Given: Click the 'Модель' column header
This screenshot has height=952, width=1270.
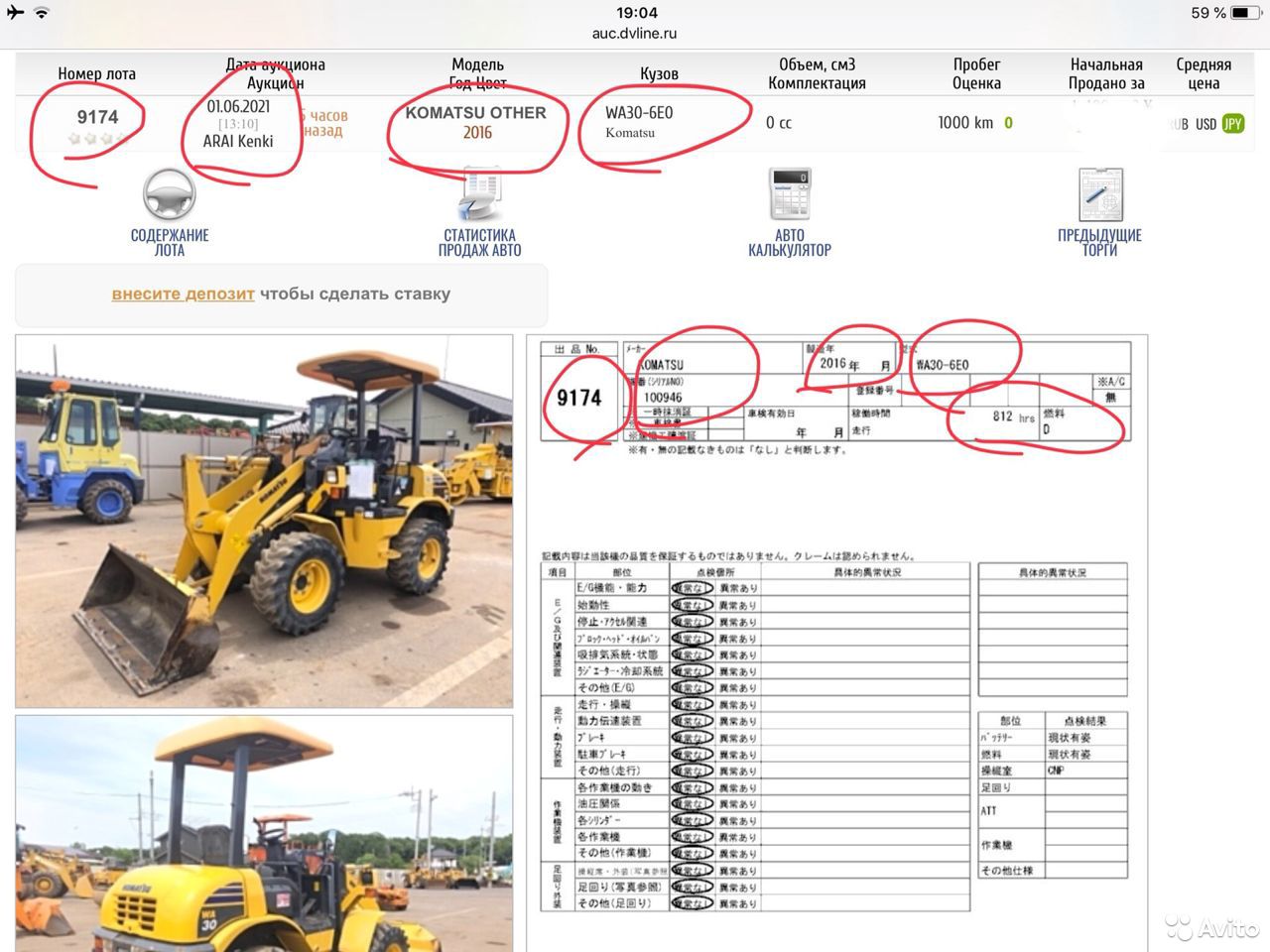Looking at the screenshot, I should [478, 64].
